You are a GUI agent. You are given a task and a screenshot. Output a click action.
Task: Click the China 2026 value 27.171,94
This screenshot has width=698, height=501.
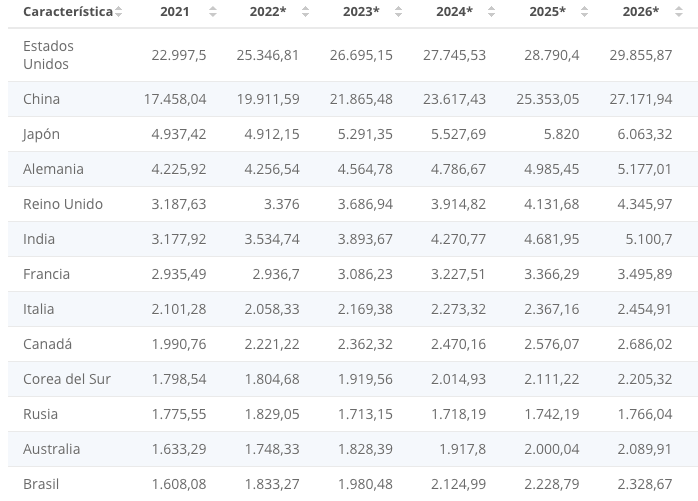pos(641,99)
